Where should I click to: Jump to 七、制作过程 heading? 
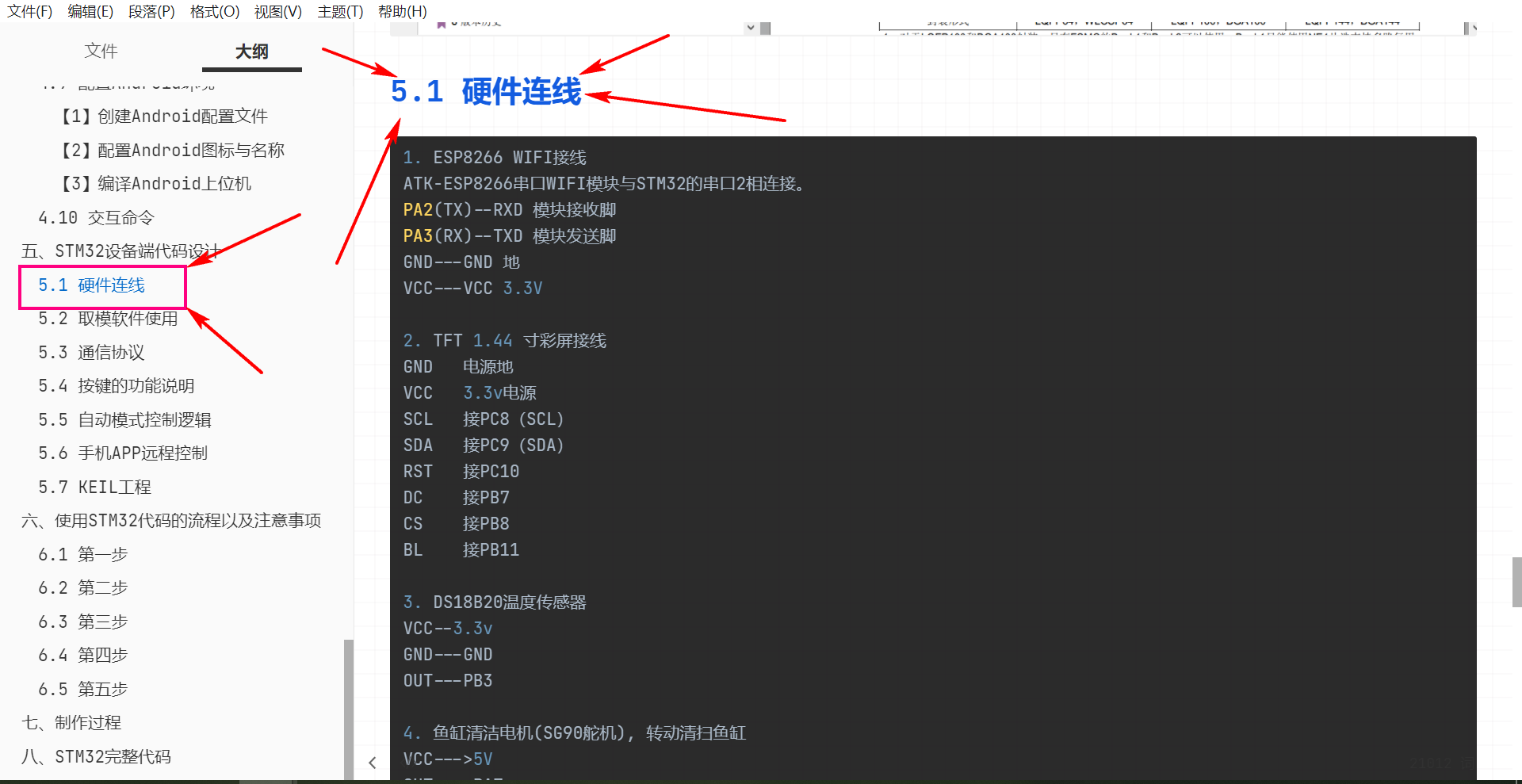(x=71, y=723)
